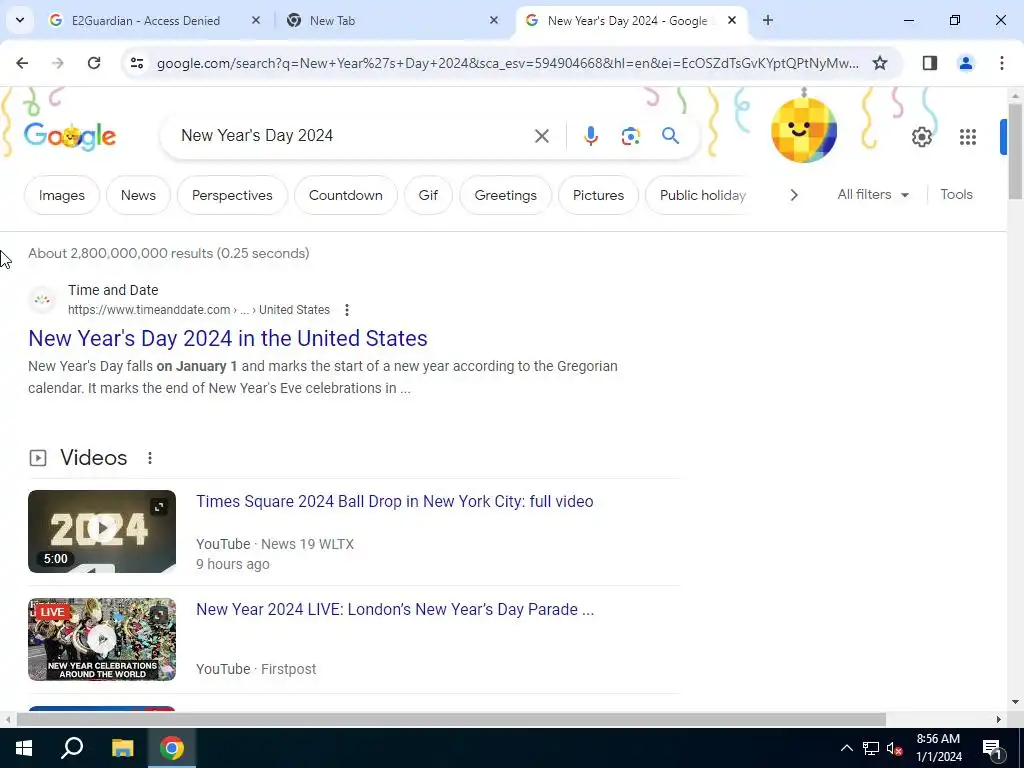Expand the All filters dropdown
Image resolution: width=1024 pixels, height=768 pixels.
pyautogui.click(x=873, y=195)
